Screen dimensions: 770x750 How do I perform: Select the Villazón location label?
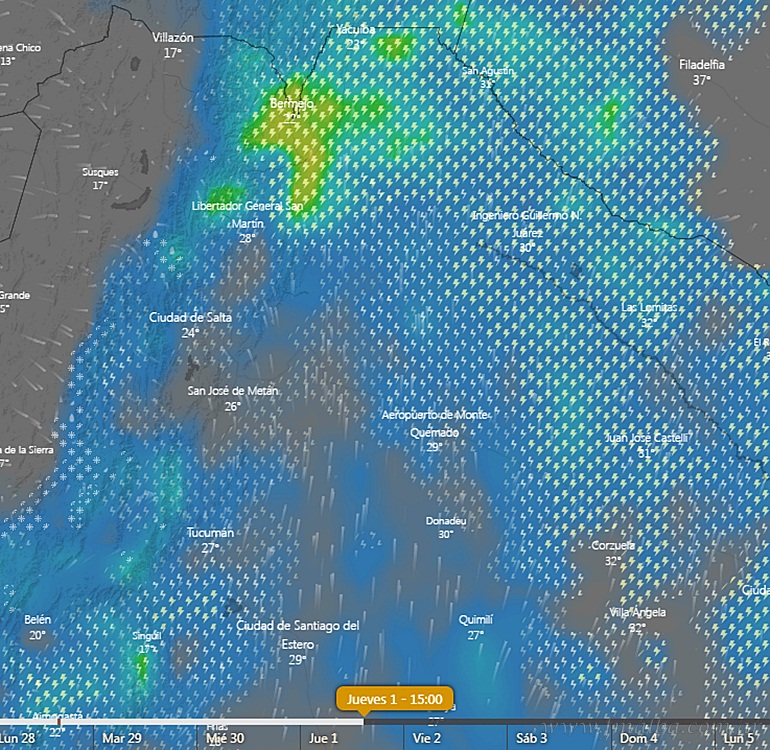[x=172, y=38]
